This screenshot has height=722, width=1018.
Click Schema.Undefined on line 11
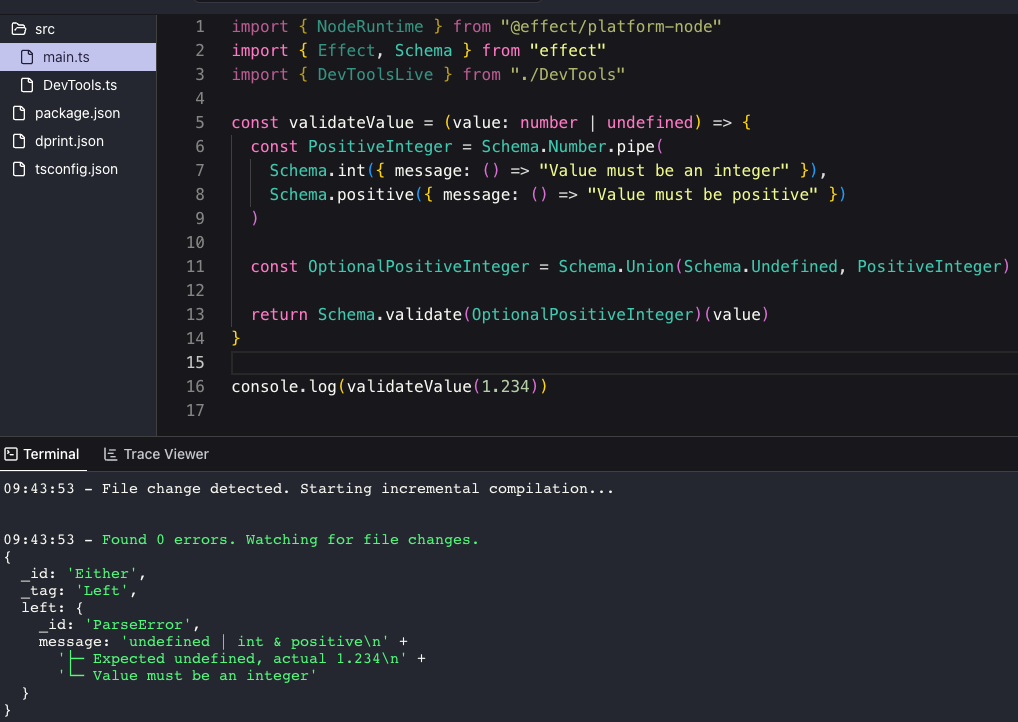pyautogui.click(x=760, y=267)
